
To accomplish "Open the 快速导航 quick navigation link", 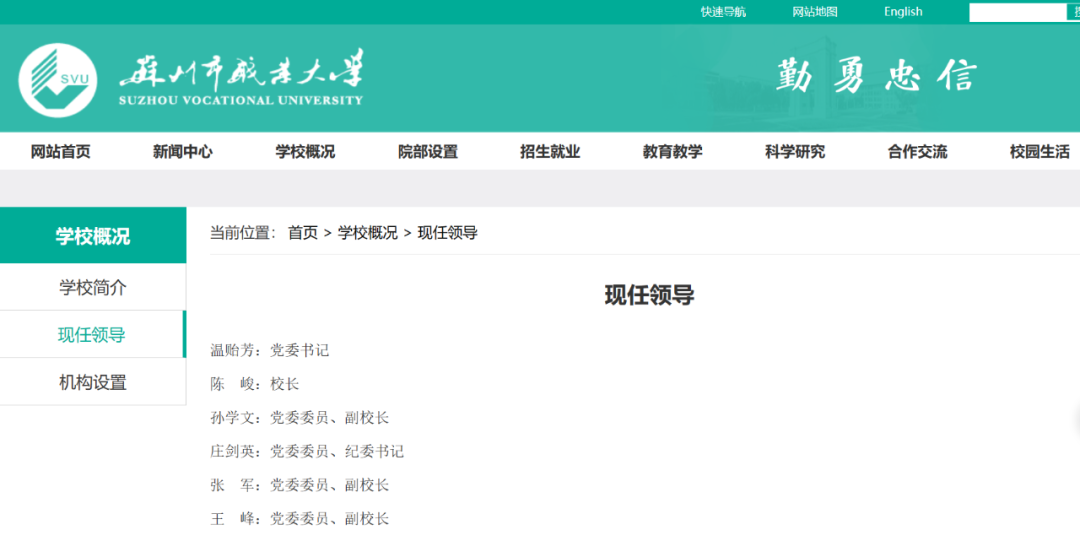I will coord(723,12).
